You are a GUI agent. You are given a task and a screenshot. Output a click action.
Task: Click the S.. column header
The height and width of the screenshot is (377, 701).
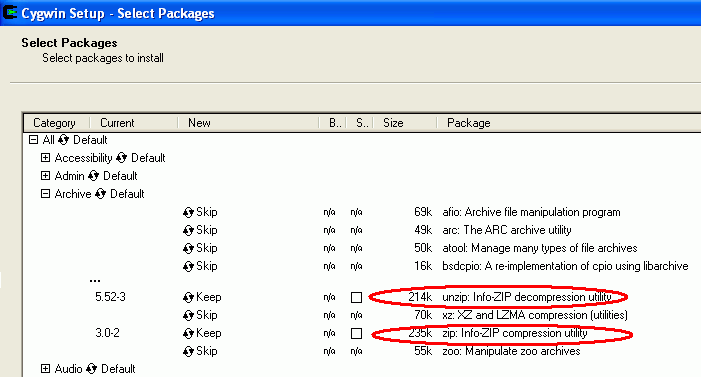(360, 123)
